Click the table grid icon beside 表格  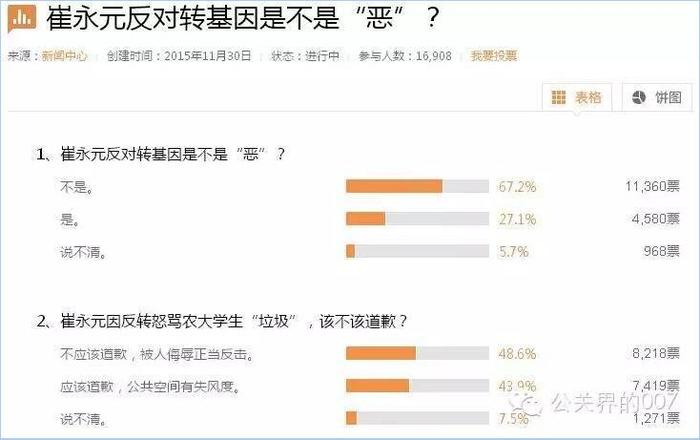point(558,97)
